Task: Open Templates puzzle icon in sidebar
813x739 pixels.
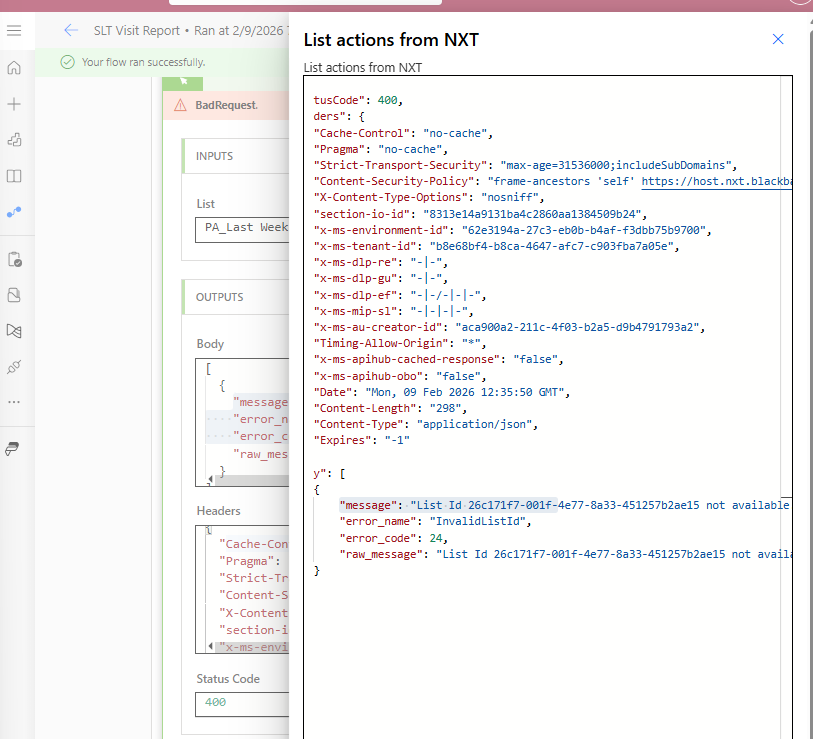Action: 14,140
